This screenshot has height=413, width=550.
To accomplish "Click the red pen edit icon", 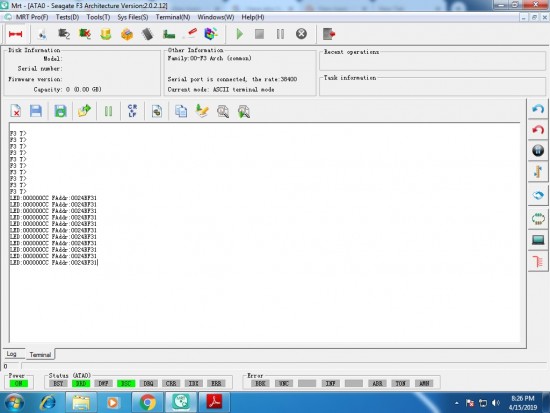I will pos(190,34).
